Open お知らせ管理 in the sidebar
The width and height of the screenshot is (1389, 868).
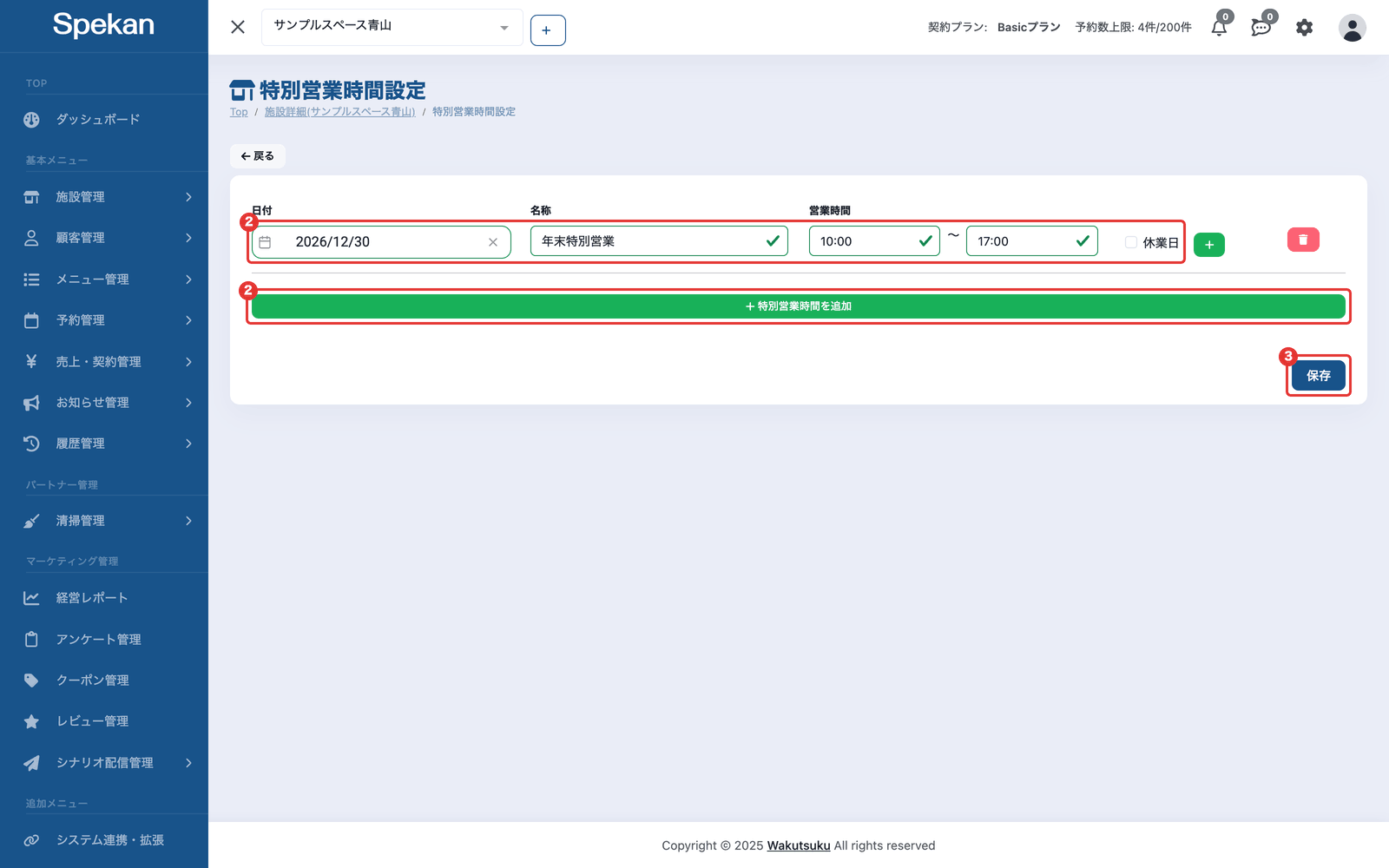104,403
